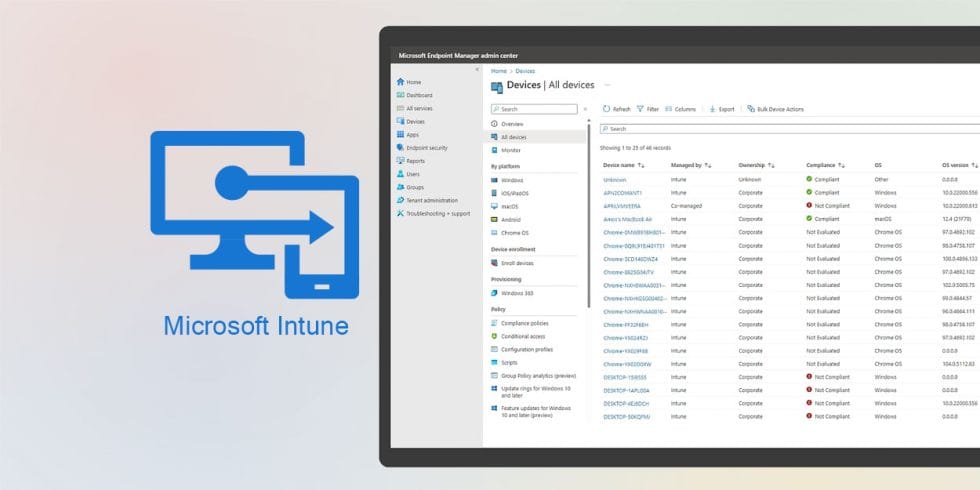
Task: Open Group Policy analytics (preview)
Action: pyautogui.click(x=534, y=376)
